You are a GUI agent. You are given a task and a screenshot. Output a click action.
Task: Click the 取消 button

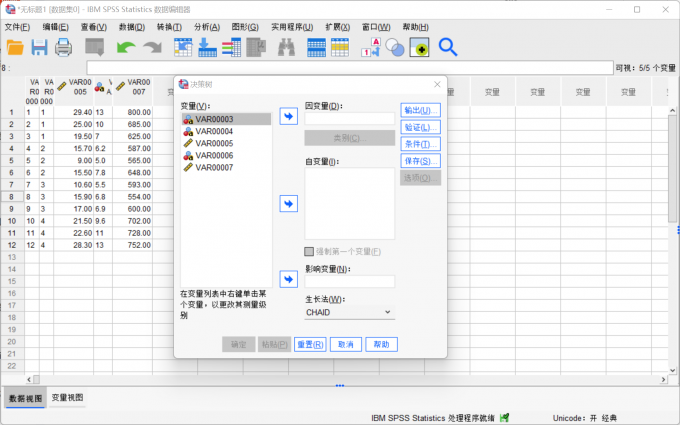pos(346,344)
